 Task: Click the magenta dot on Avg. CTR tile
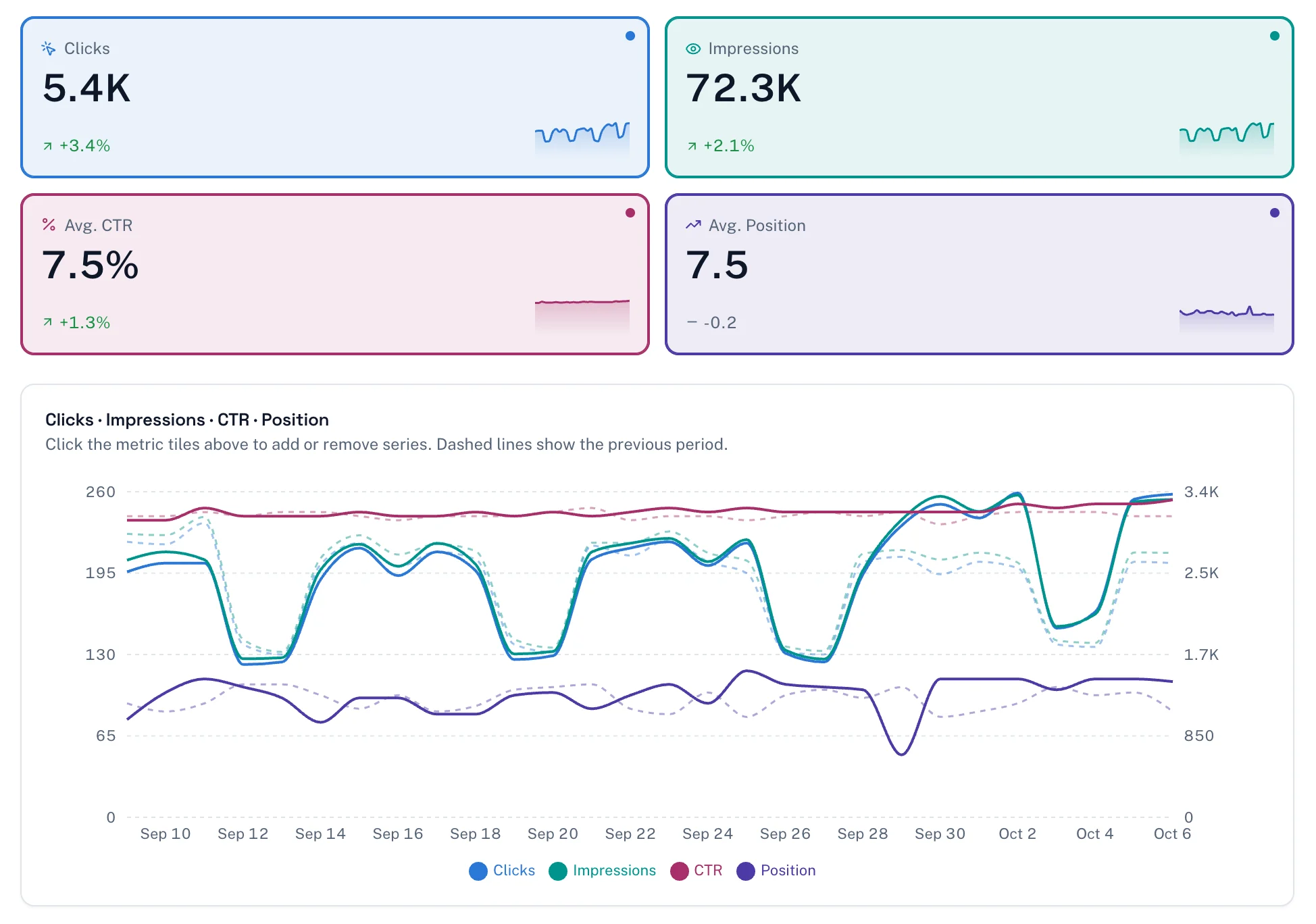point(630,213)
